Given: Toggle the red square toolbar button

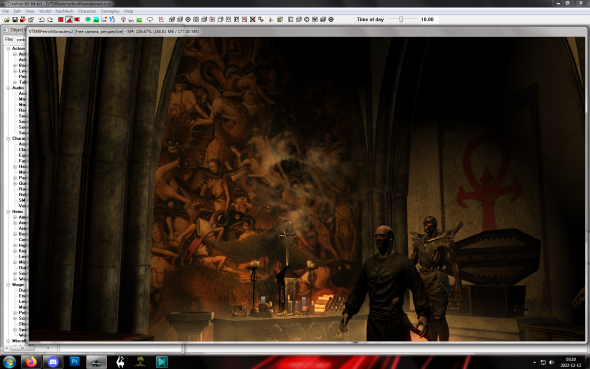Looking at the screenshot, I should 61,20.
